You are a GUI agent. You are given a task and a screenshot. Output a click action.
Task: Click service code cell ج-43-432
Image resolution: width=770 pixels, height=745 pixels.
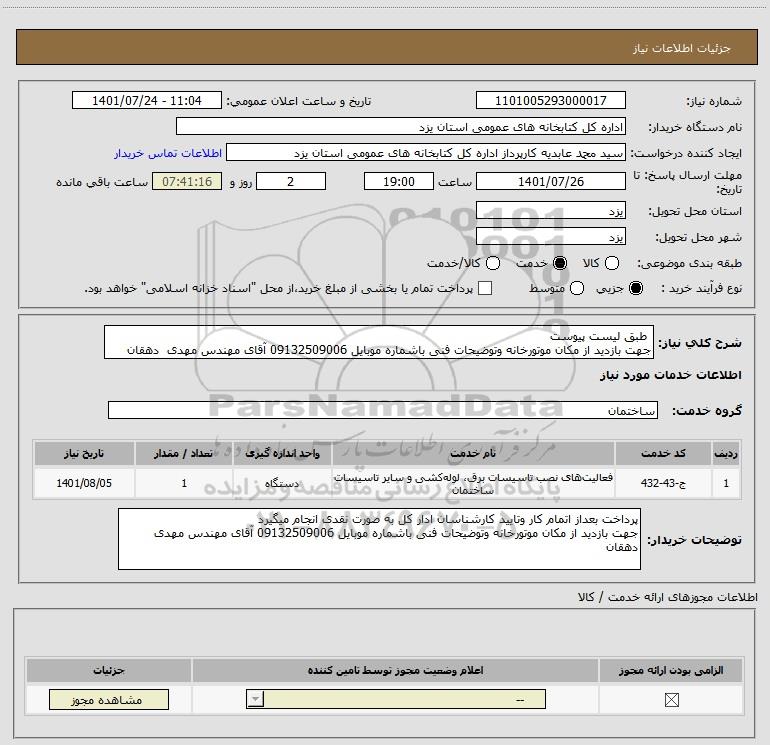point(662,483)
